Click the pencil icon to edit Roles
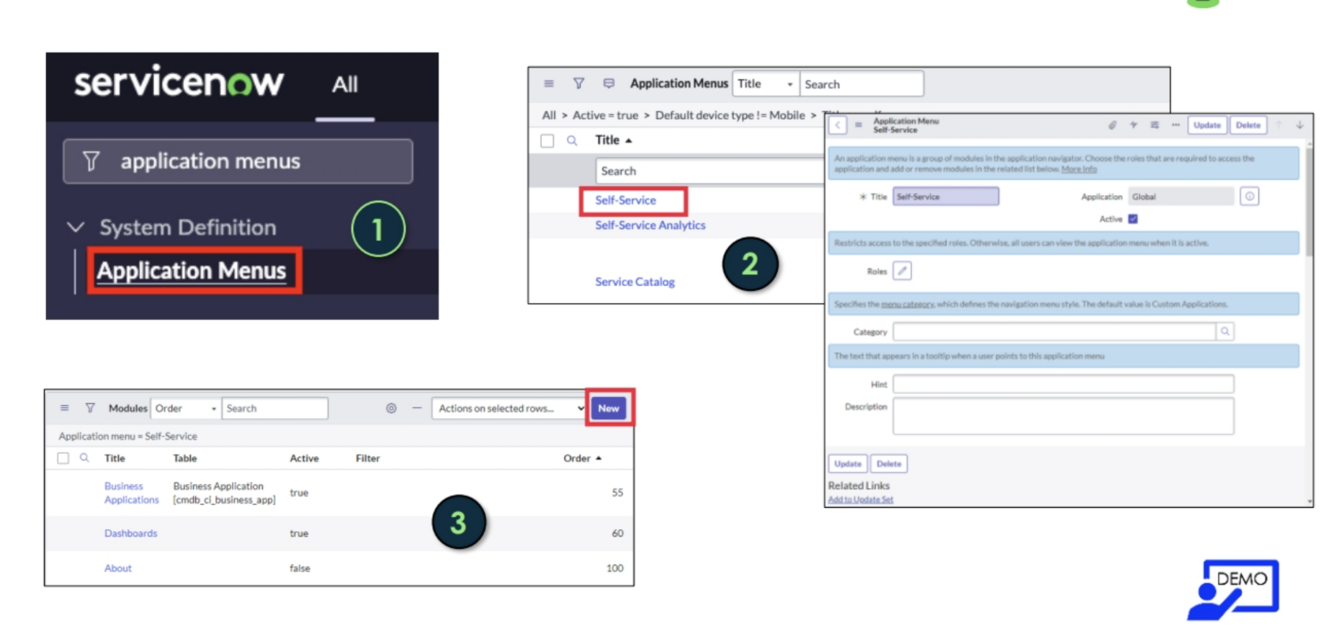The height and width of the screenshot is (628, 1334). tap(902, 271)
